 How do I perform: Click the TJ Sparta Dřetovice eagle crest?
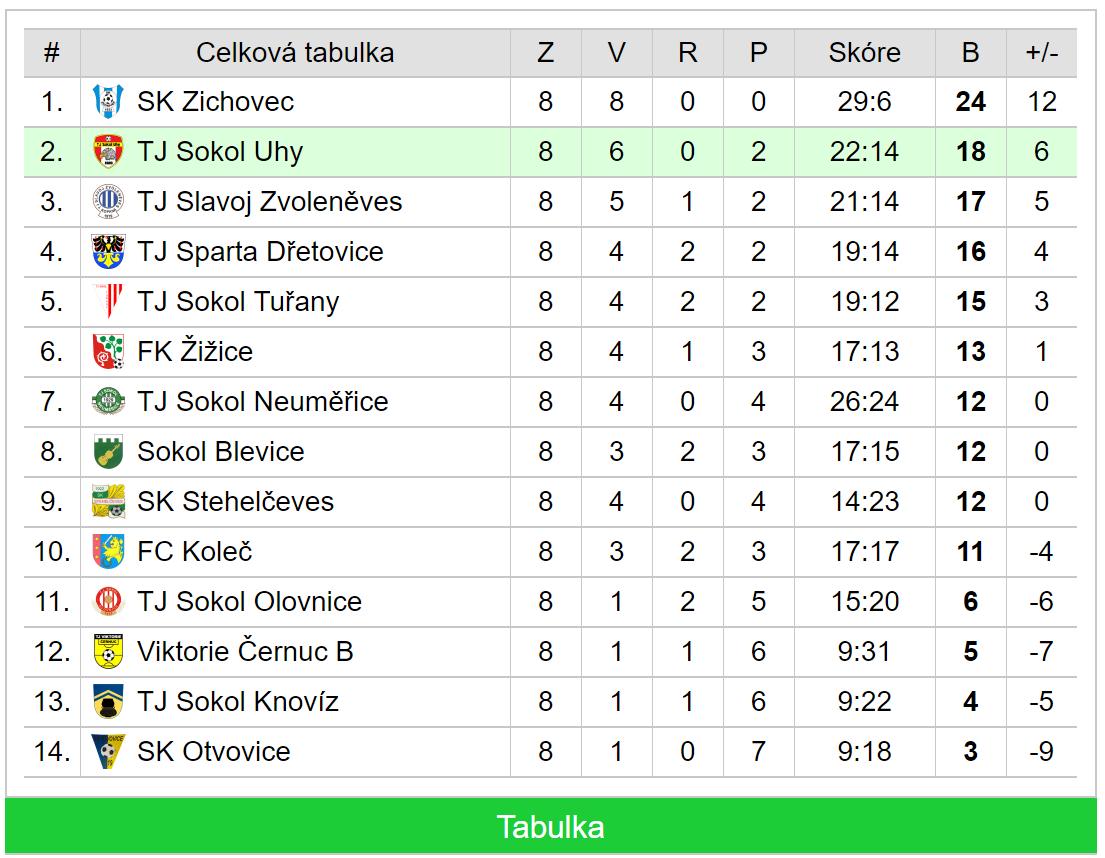pyautogui.click(x=109, y=251)
